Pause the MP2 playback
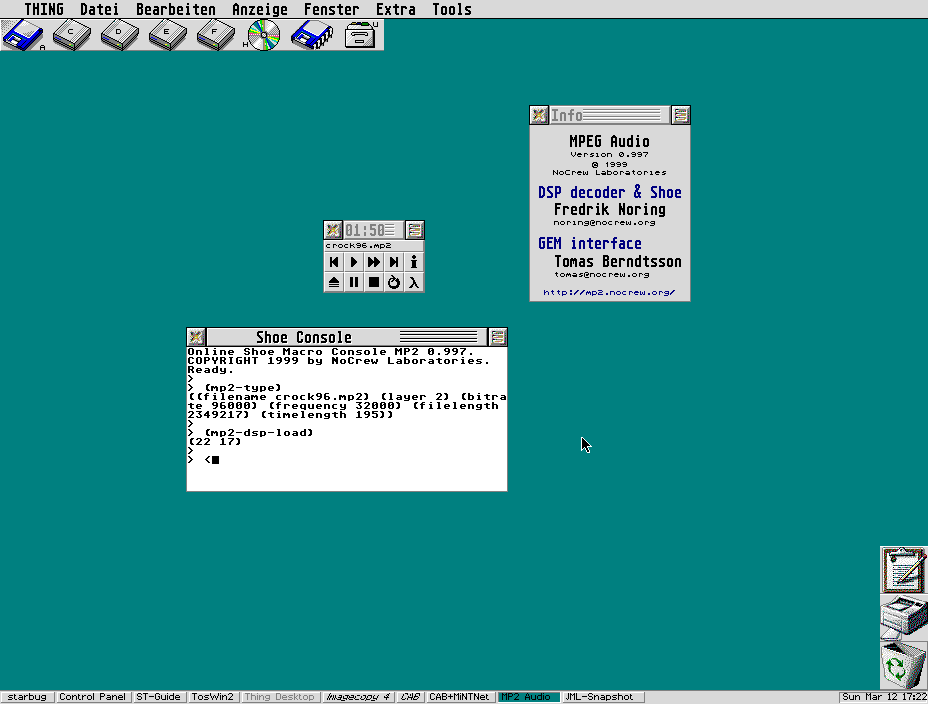The image size is (928, 704). pos(354,282)
